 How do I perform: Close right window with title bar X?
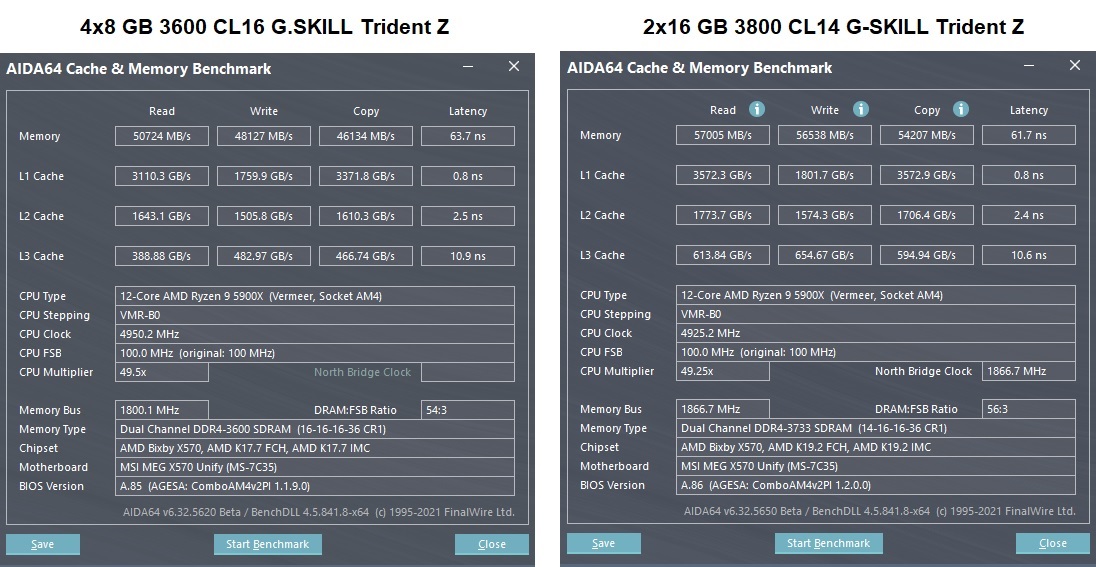pyautogui.click(x=1075, y=65)
